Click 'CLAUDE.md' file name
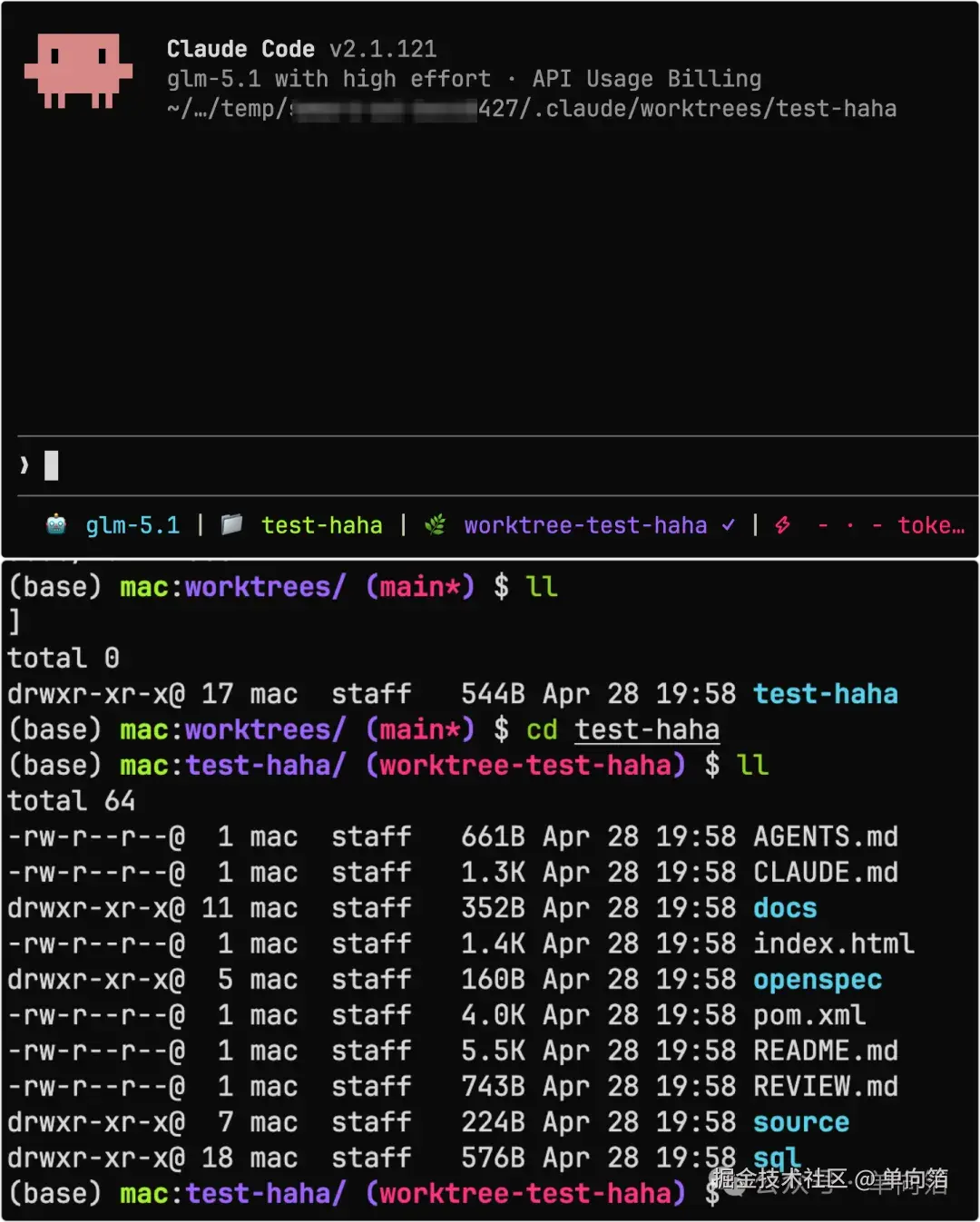 [x=826, y=873]
